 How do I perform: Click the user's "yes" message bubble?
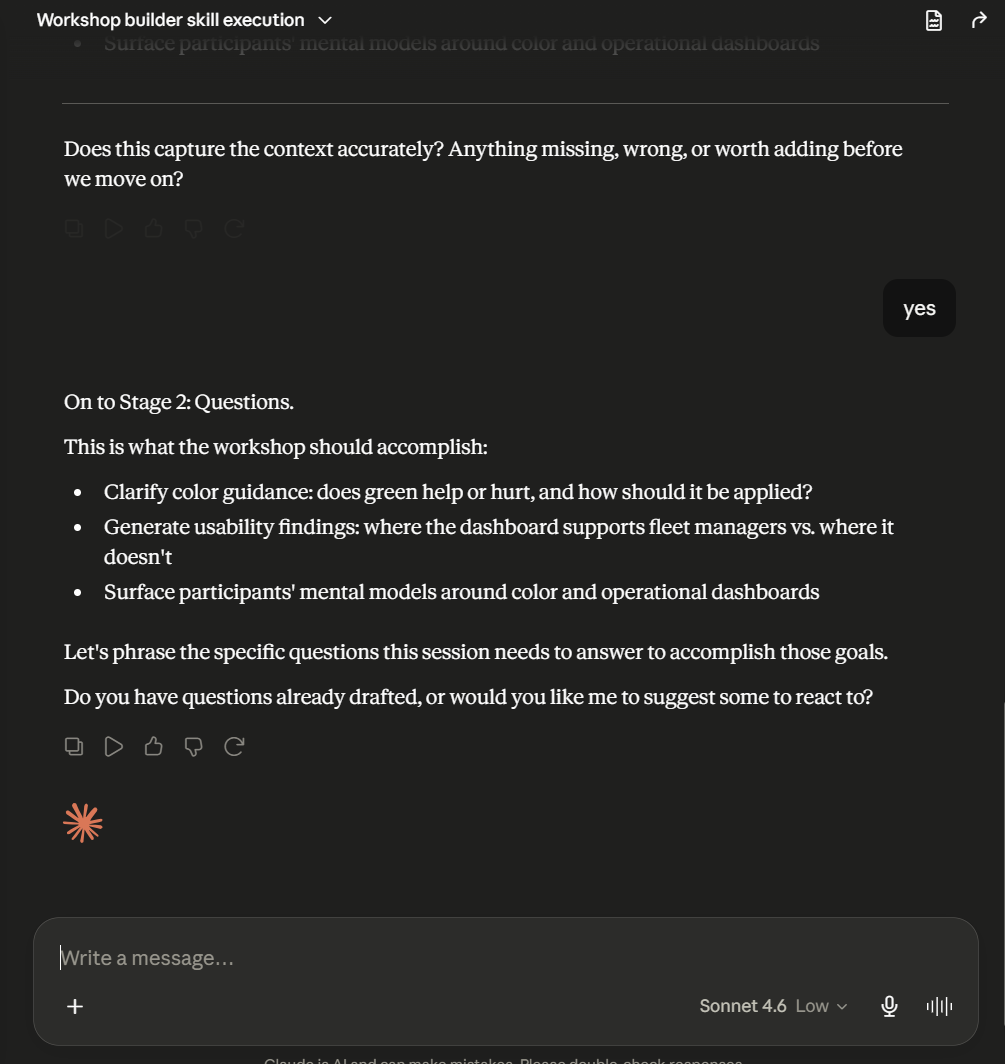(x=919, y=308)
